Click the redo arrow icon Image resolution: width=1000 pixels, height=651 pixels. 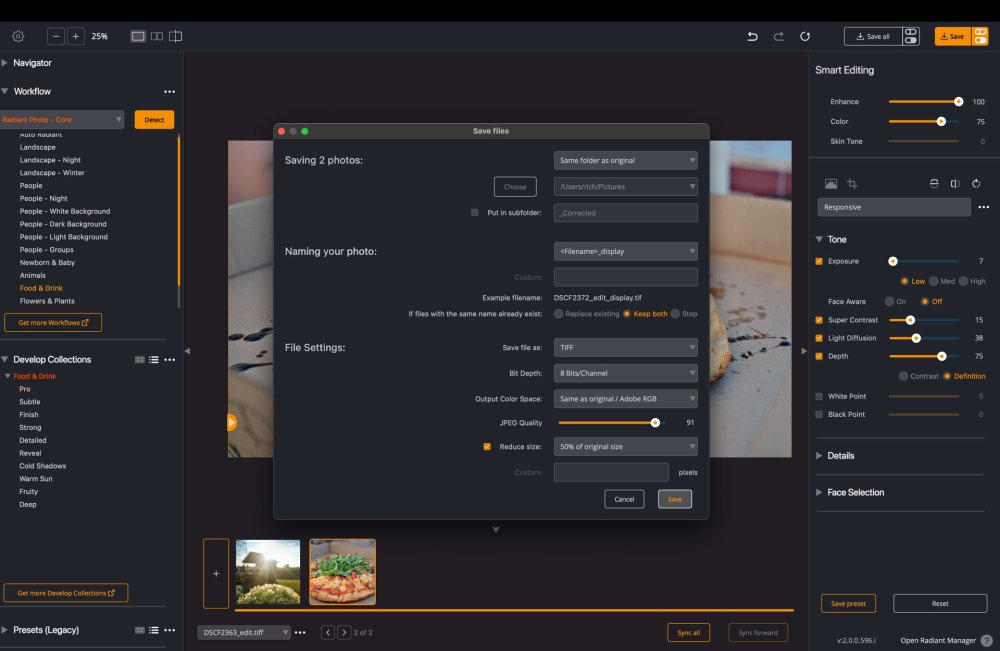pyautogui.click(x=779, y=36)
